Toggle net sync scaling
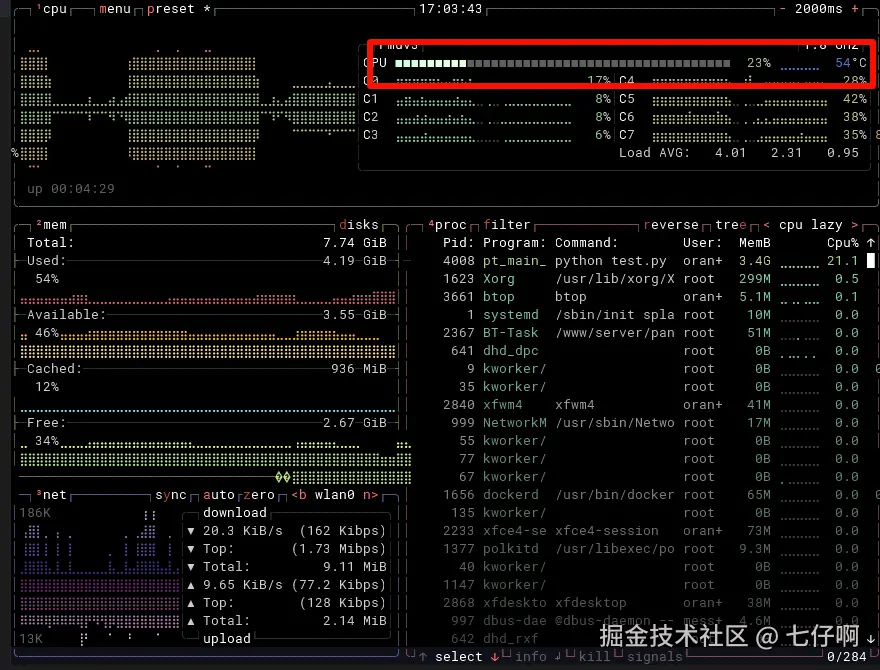 click(x=171, y=495)
